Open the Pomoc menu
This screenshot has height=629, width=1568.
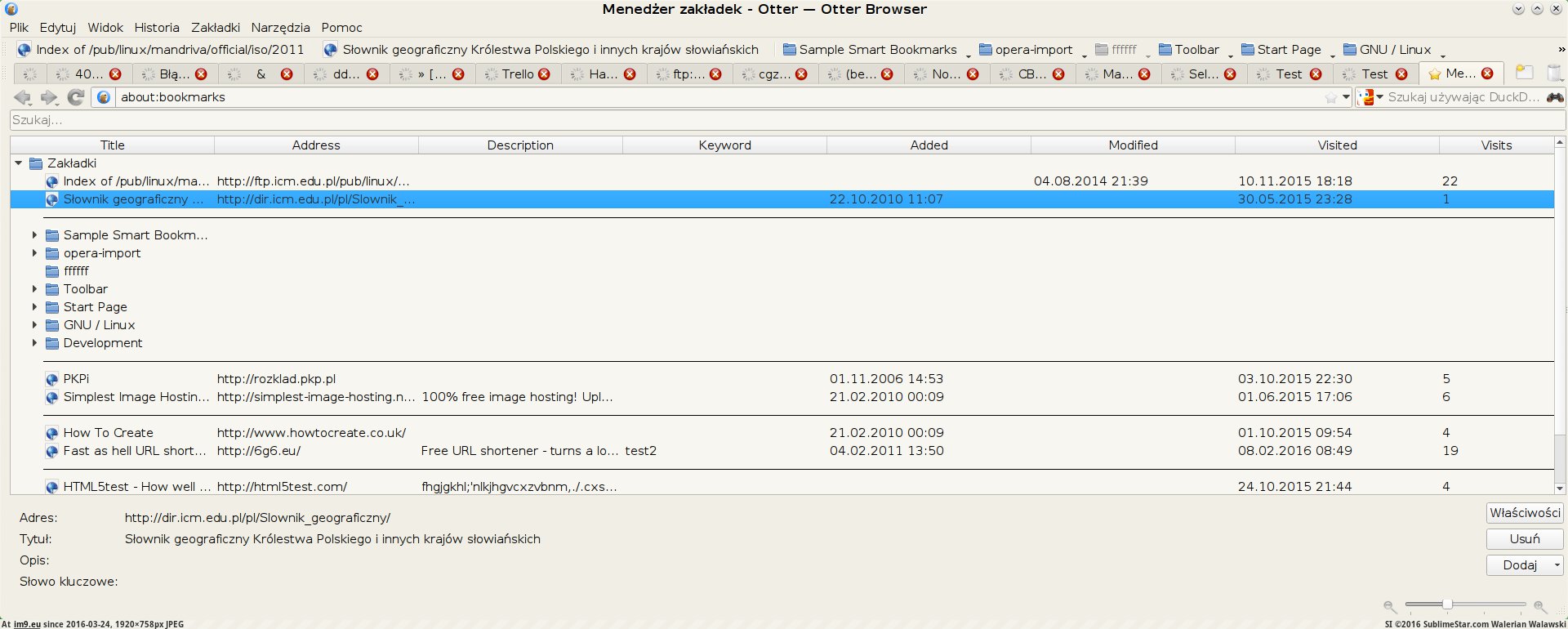341,28
